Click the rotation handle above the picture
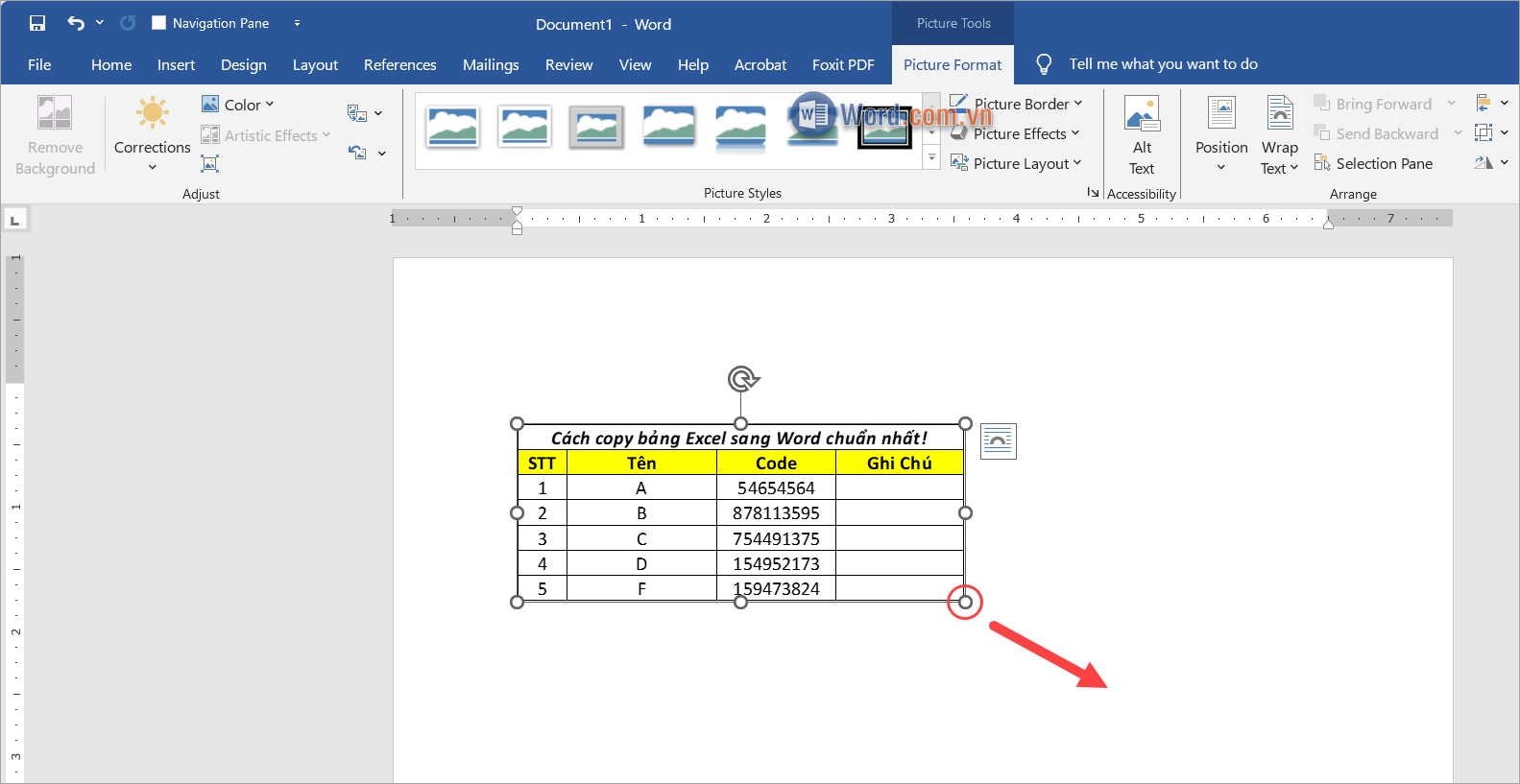The height and width of the screenshot is (784, 1520). click(741, 379)
